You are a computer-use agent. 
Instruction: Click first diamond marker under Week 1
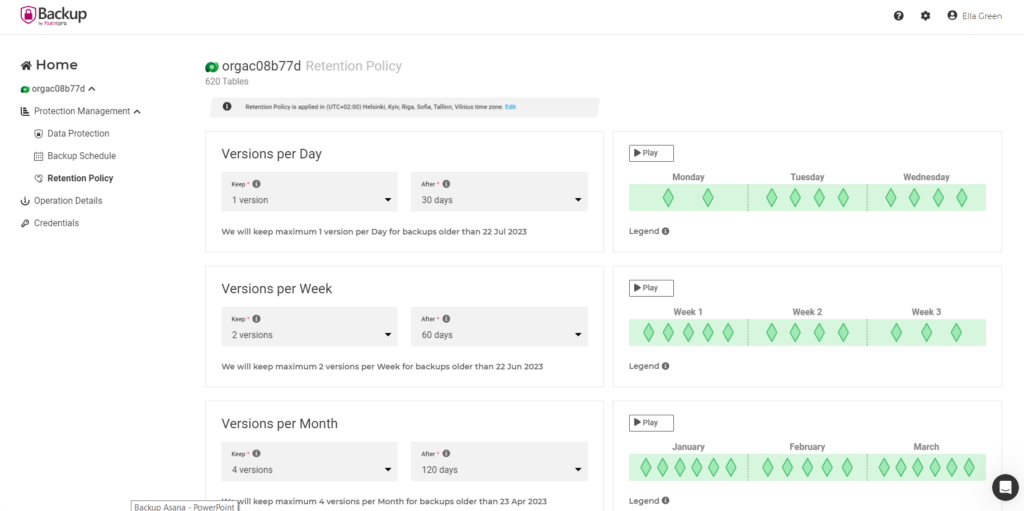pos(648,333)
